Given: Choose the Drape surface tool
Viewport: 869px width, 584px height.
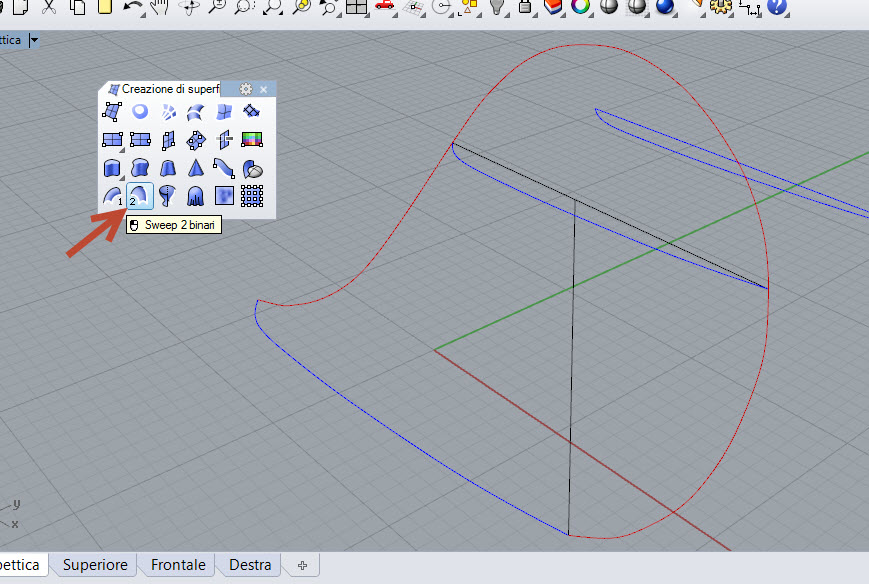Looking at the screenshot, I should 196,195.
